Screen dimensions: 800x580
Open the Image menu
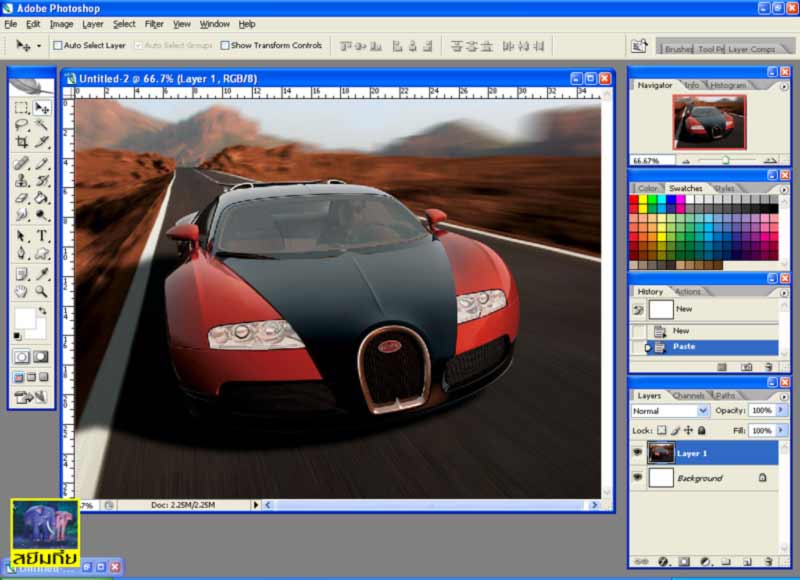tap(61, 24)
